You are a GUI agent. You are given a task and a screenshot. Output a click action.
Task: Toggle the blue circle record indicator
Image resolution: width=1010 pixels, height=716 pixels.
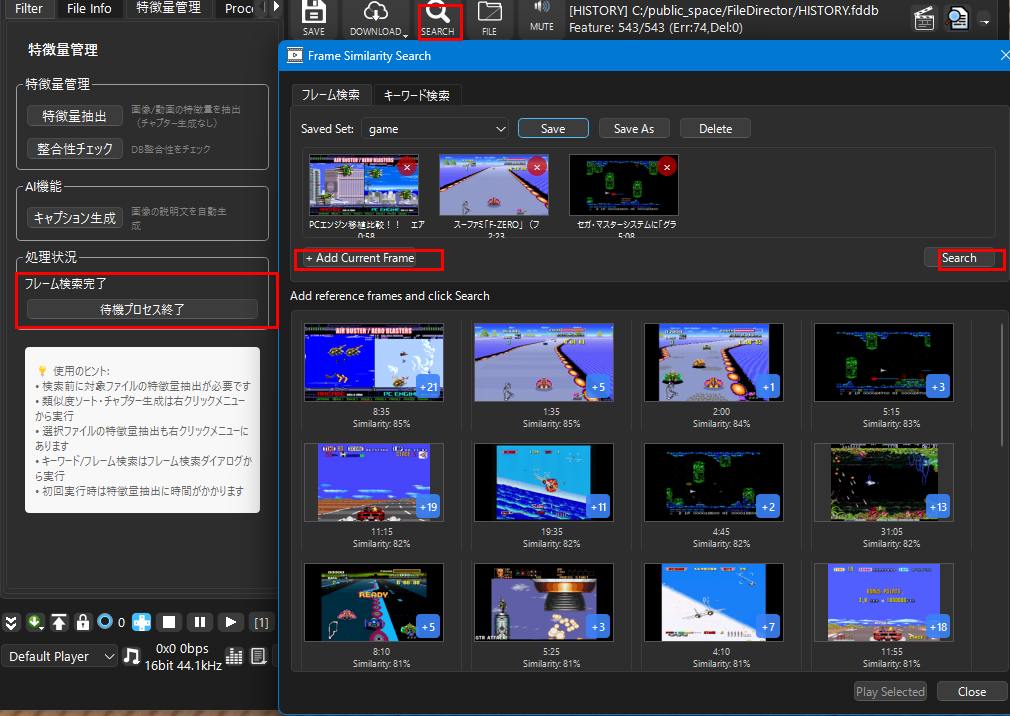(x=105, y=622)
